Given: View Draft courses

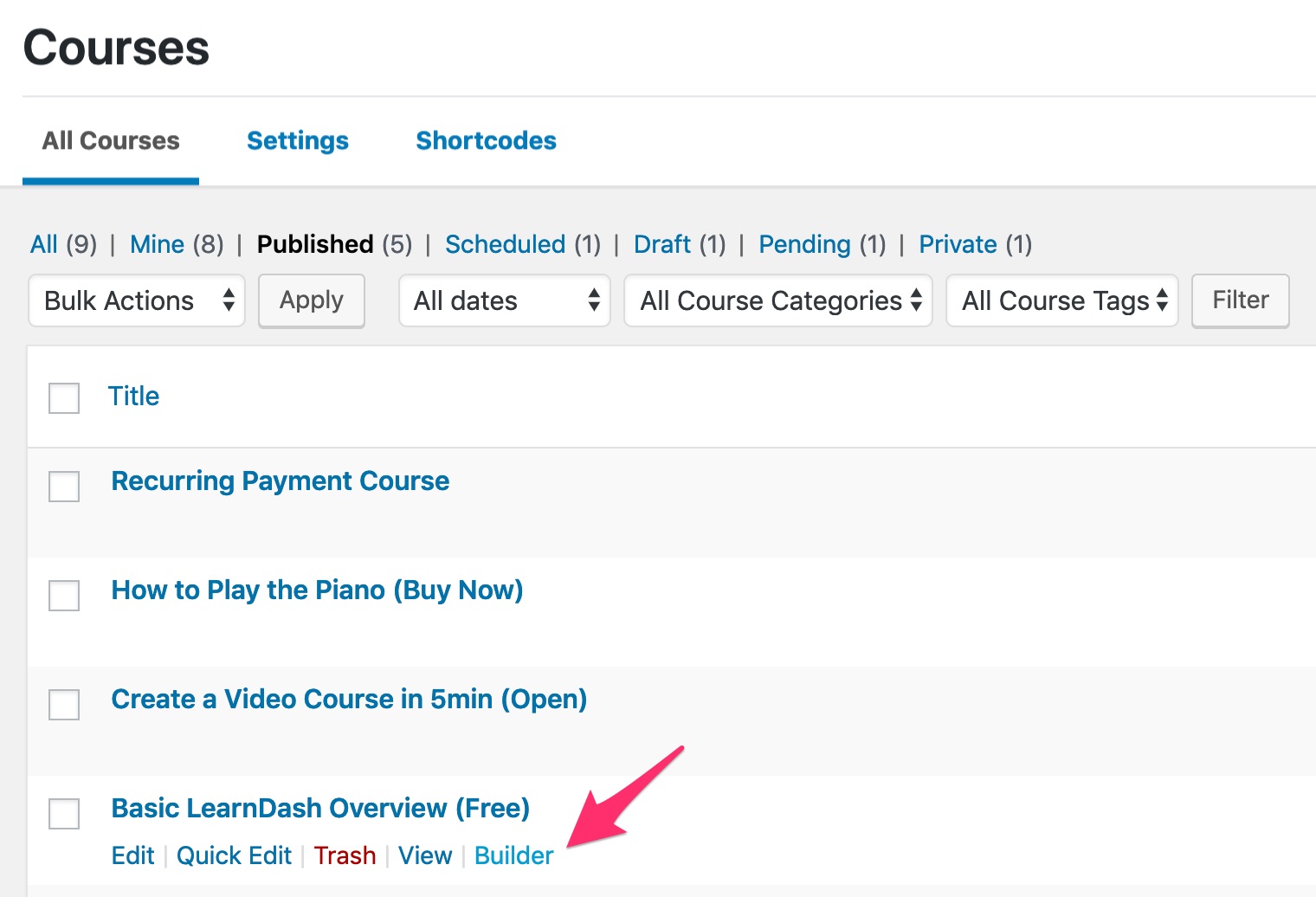Looking at the screenshot, I should (x=663, y=244).
